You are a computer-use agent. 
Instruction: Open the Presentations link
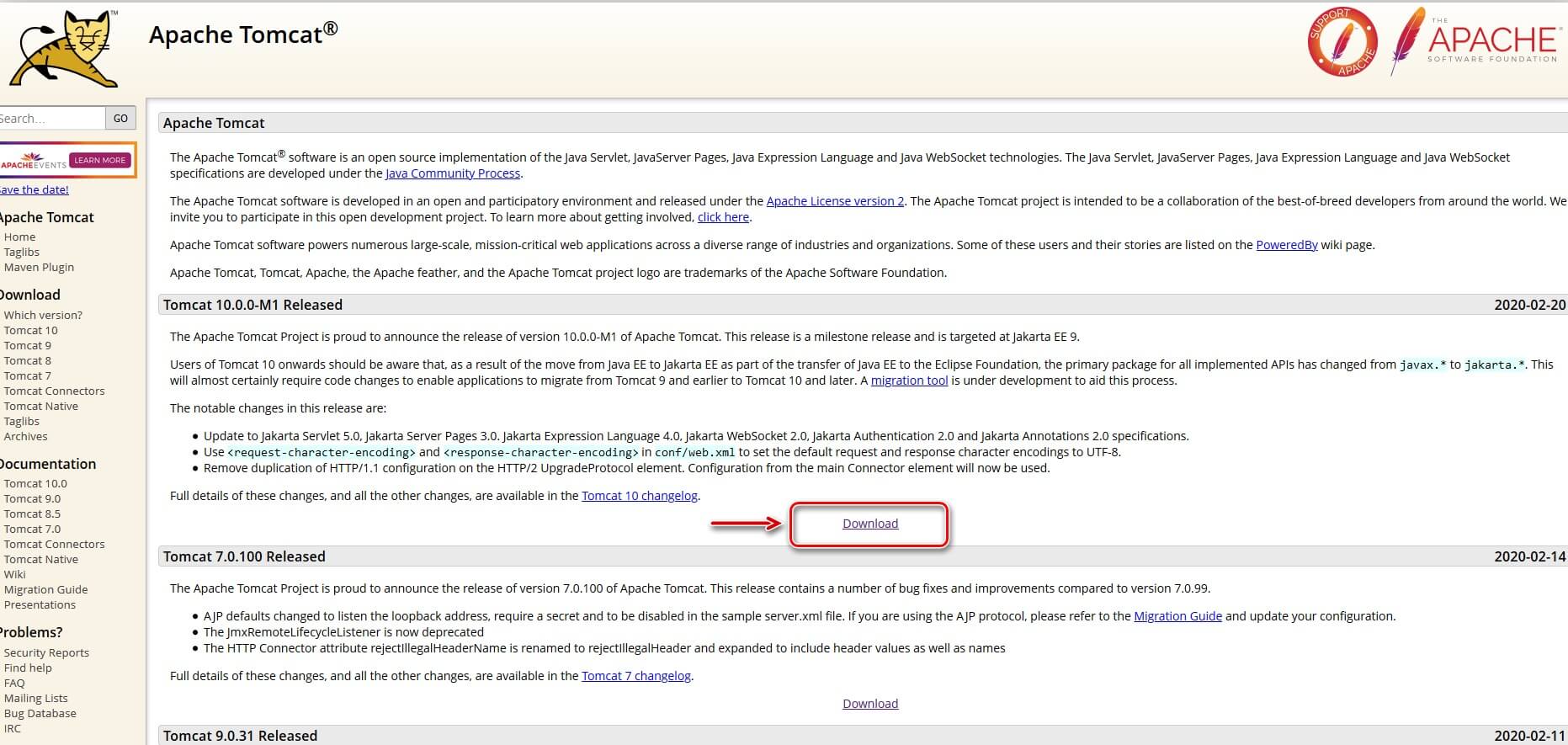[40, 604]
